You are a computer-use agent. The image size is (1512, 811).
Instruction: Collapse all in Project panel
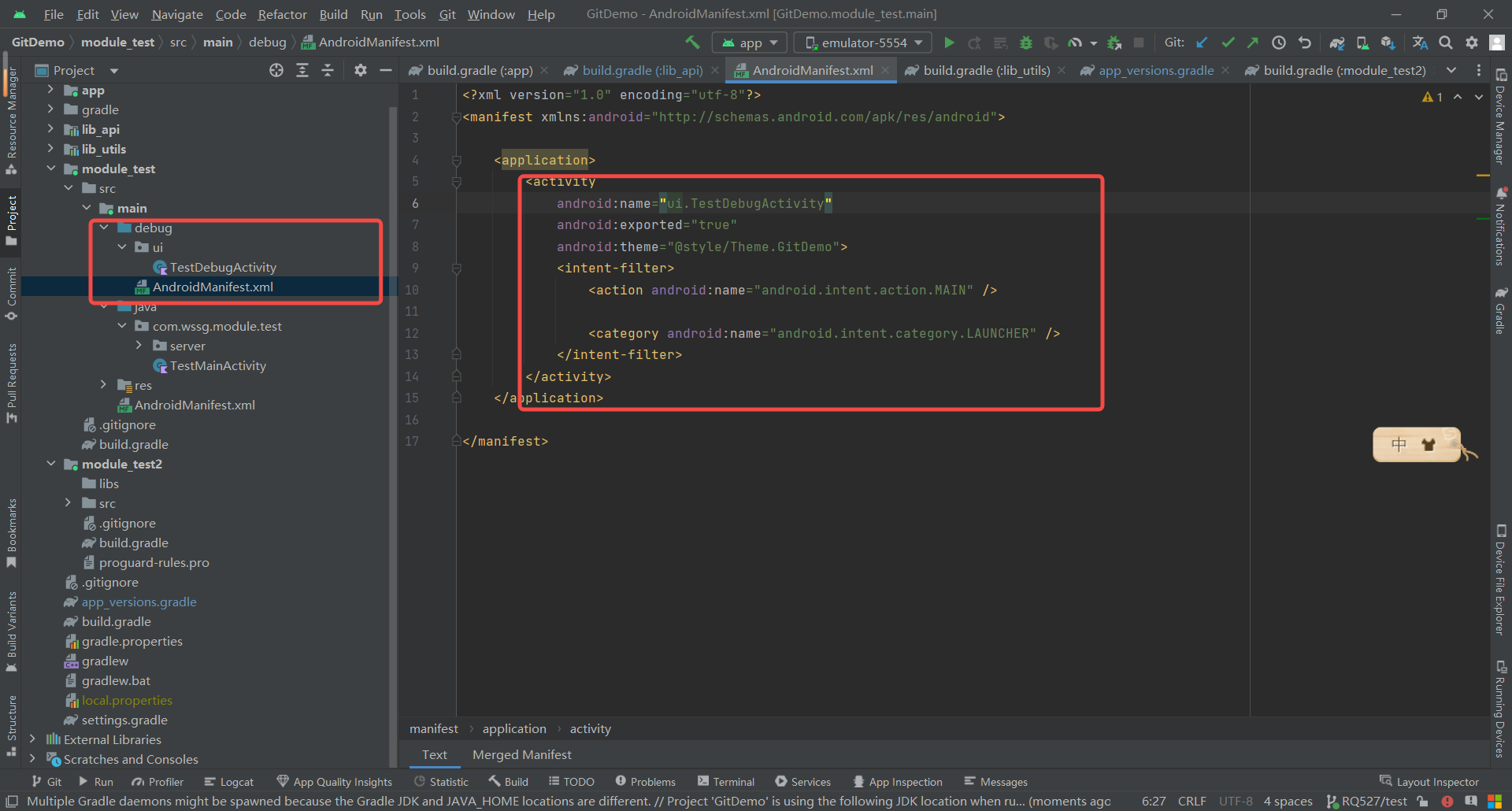pos(328,71)
